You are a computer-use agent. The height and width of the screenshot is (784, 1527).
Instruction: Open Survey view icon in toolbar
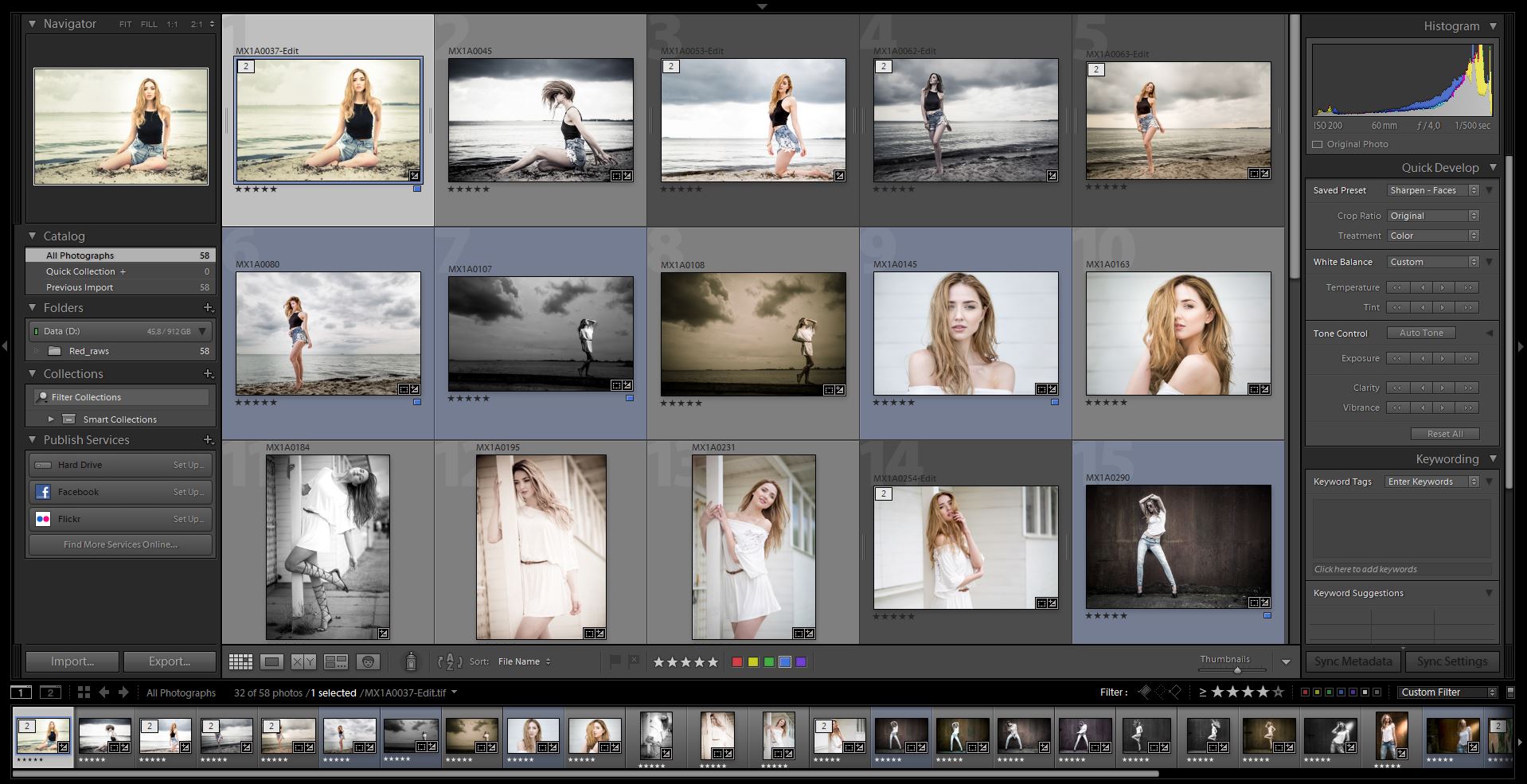pyautogui.click(x=335, y=661)
